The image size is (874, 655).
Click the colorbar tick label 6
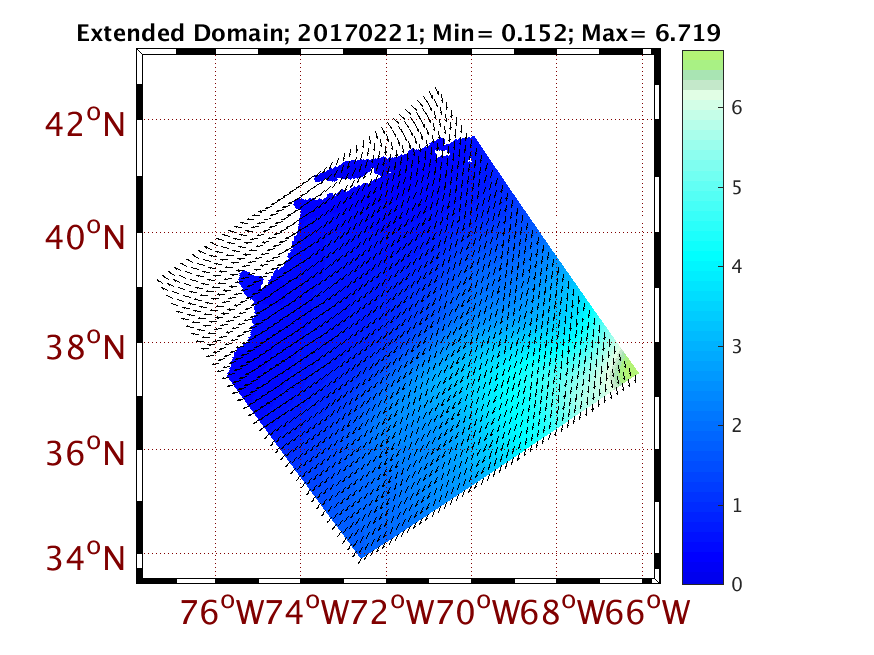736,108
